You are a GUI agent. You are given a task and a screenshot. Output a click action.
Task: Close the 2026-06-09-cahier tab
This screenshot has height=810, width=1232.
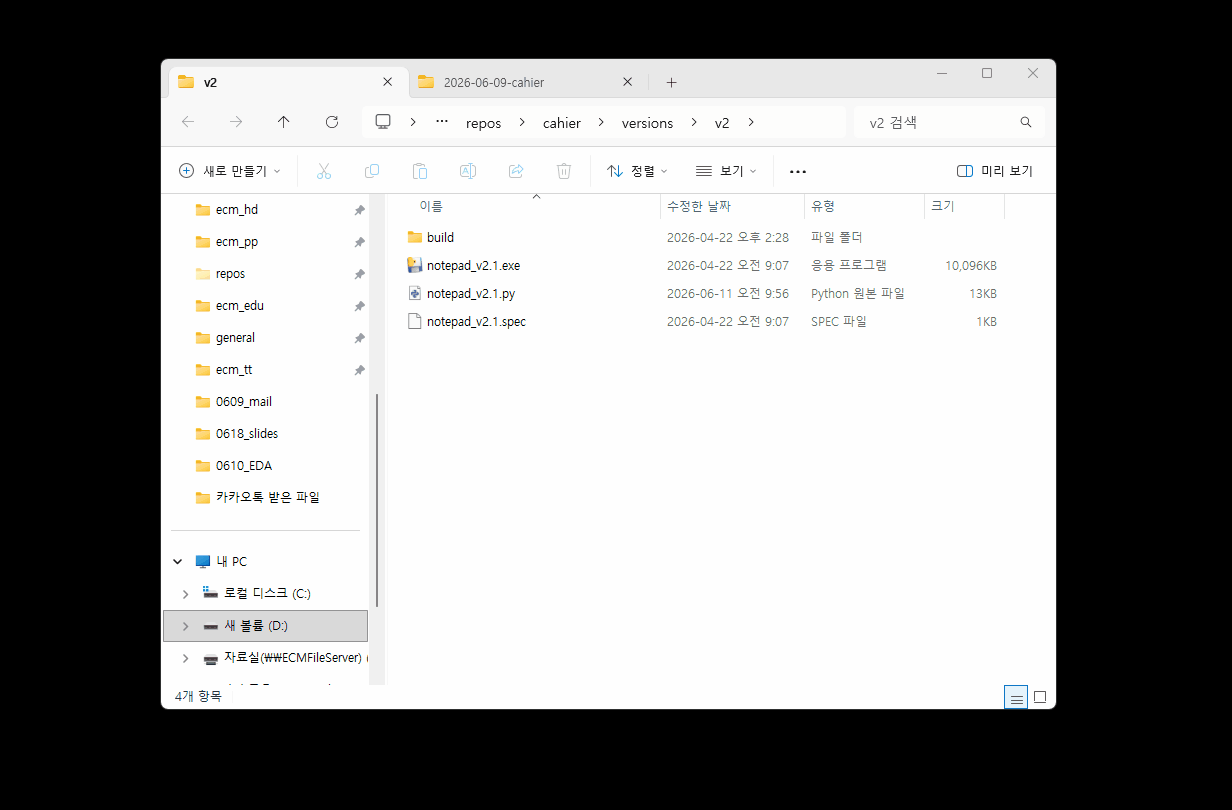[628, 82]
